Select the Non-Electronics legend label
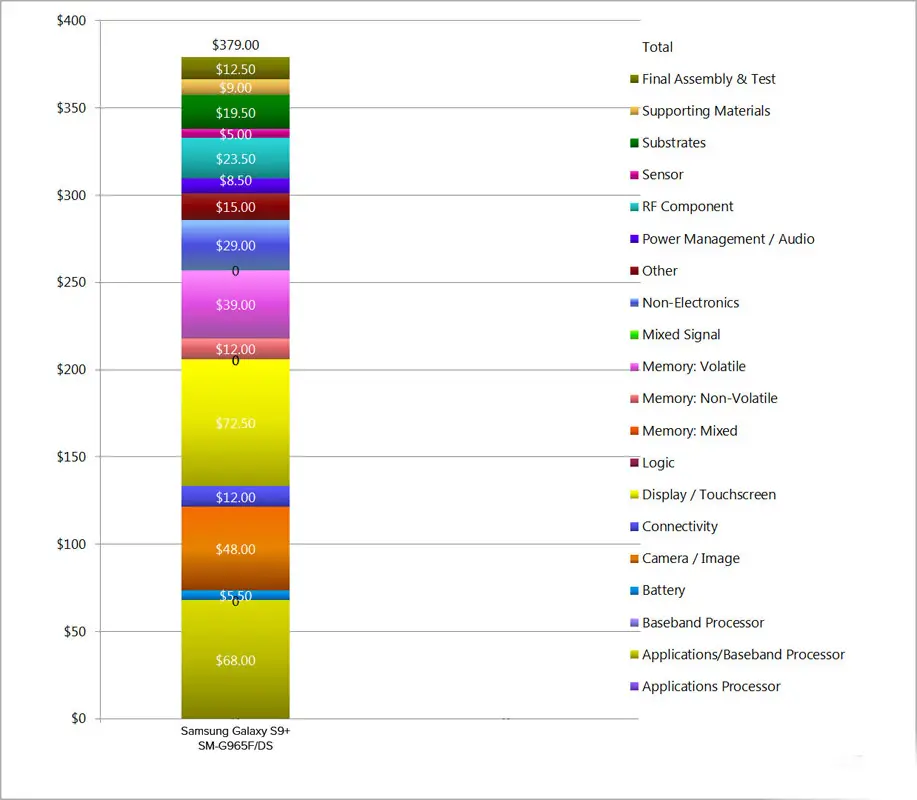Screen dimensions: 917x800 (691, 302)
